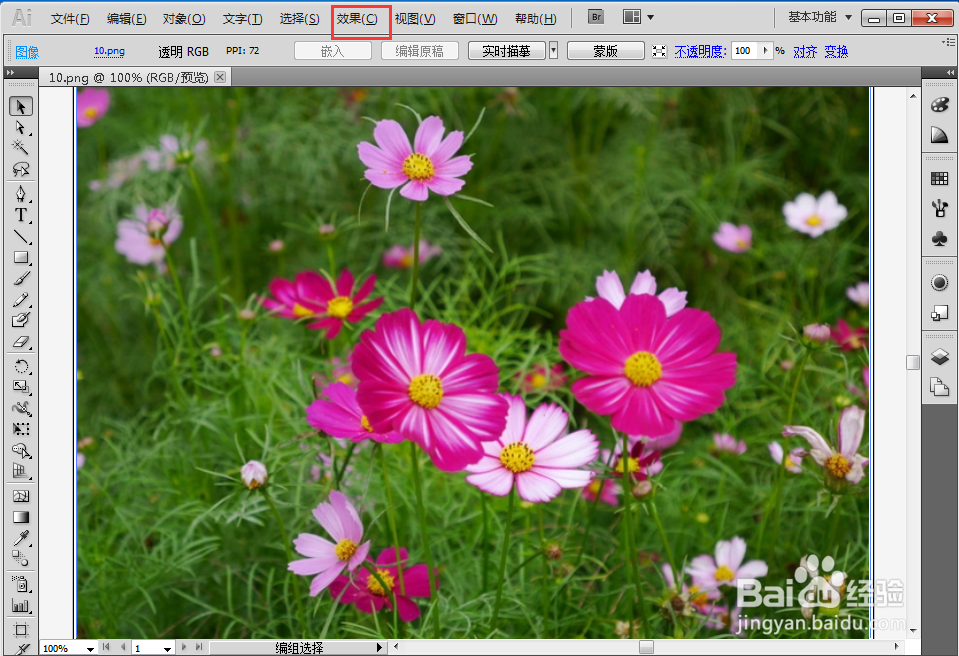Select the Warp tool
The image size is (959, 656).
point(21,408)
